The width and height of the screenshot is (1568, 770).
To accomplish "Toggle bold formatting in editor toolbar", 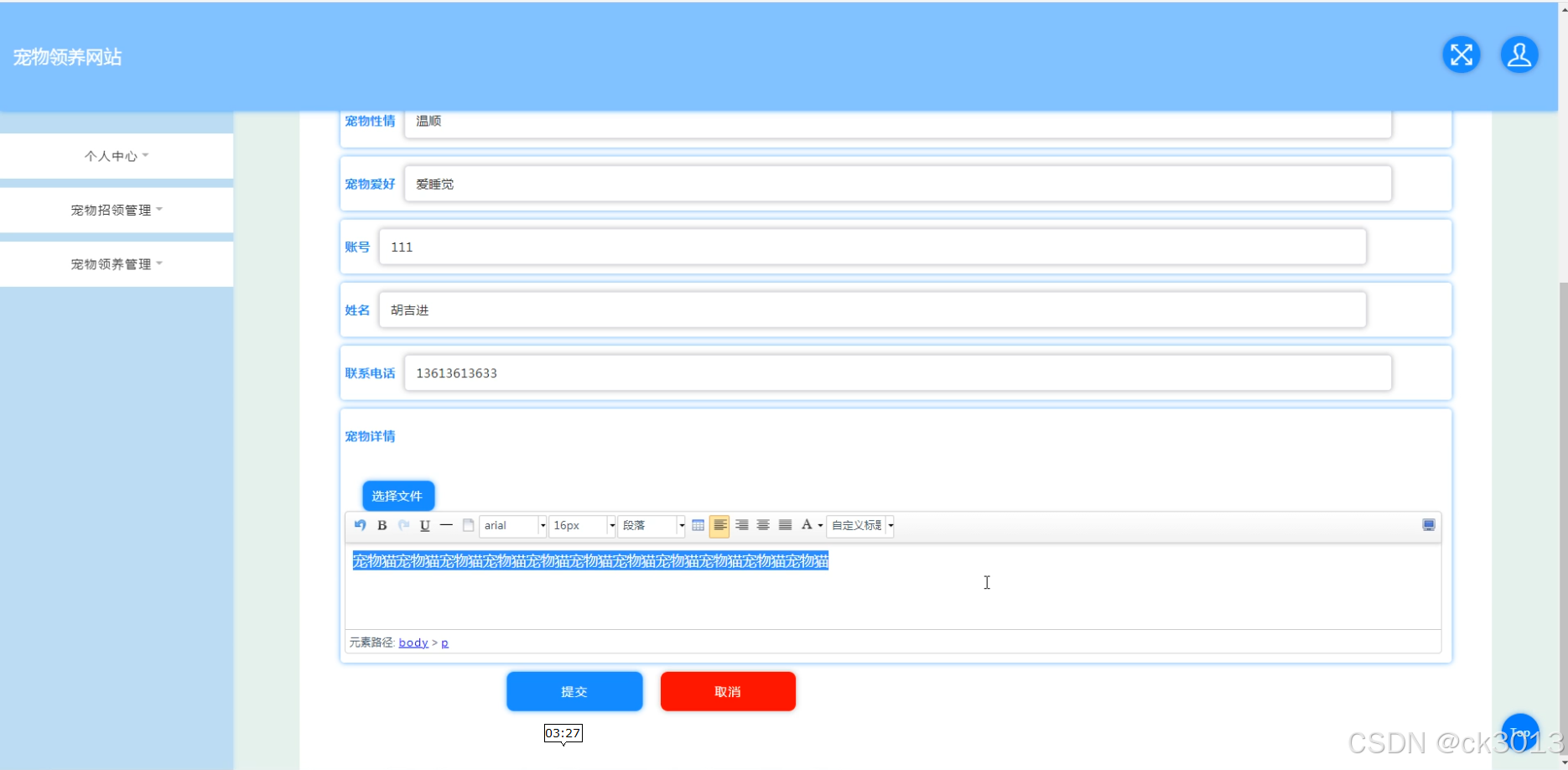I will coord(382,525).
